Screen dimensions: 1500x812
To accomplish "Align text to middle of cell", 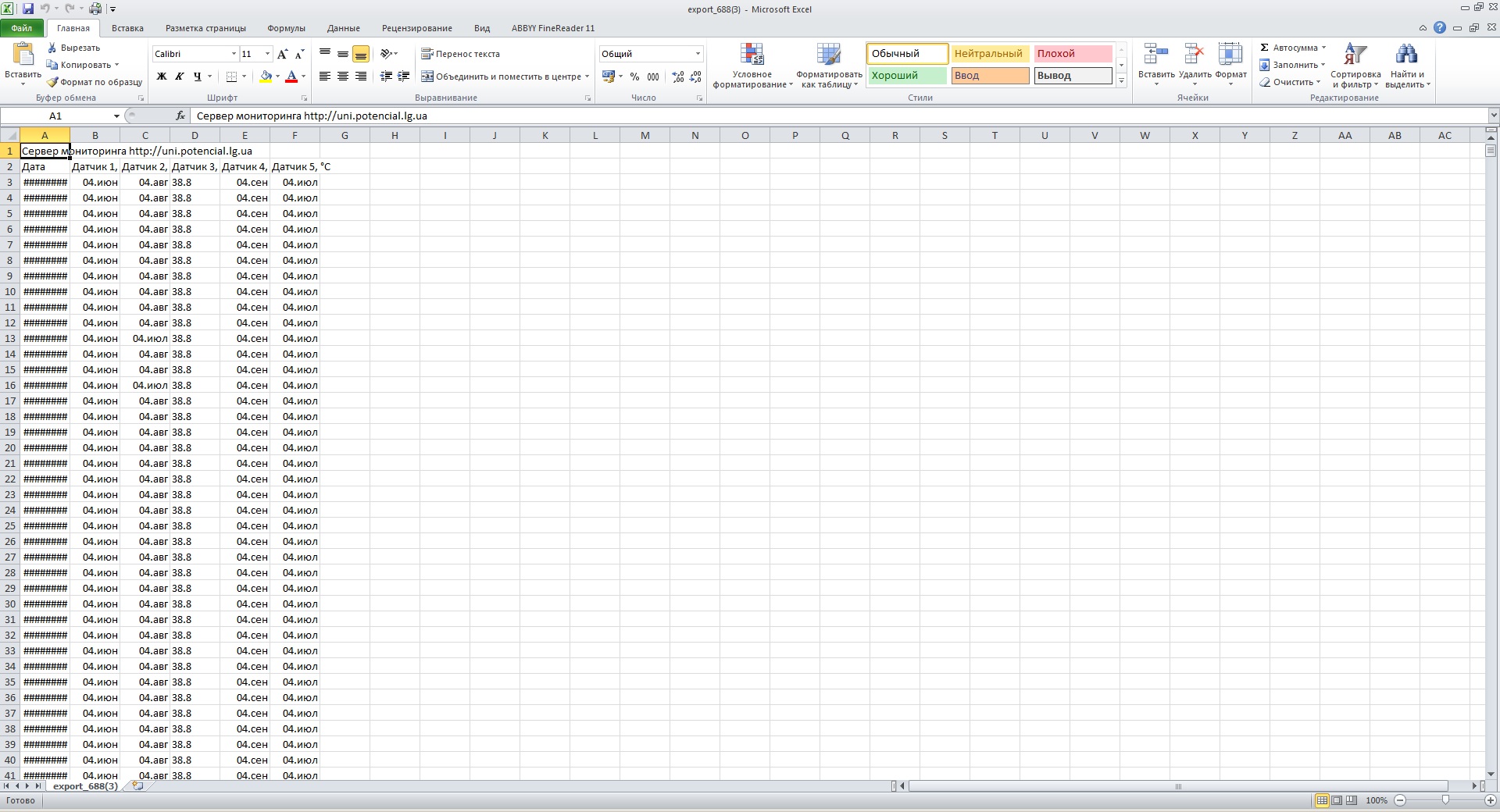I will [x=343, y=54].
